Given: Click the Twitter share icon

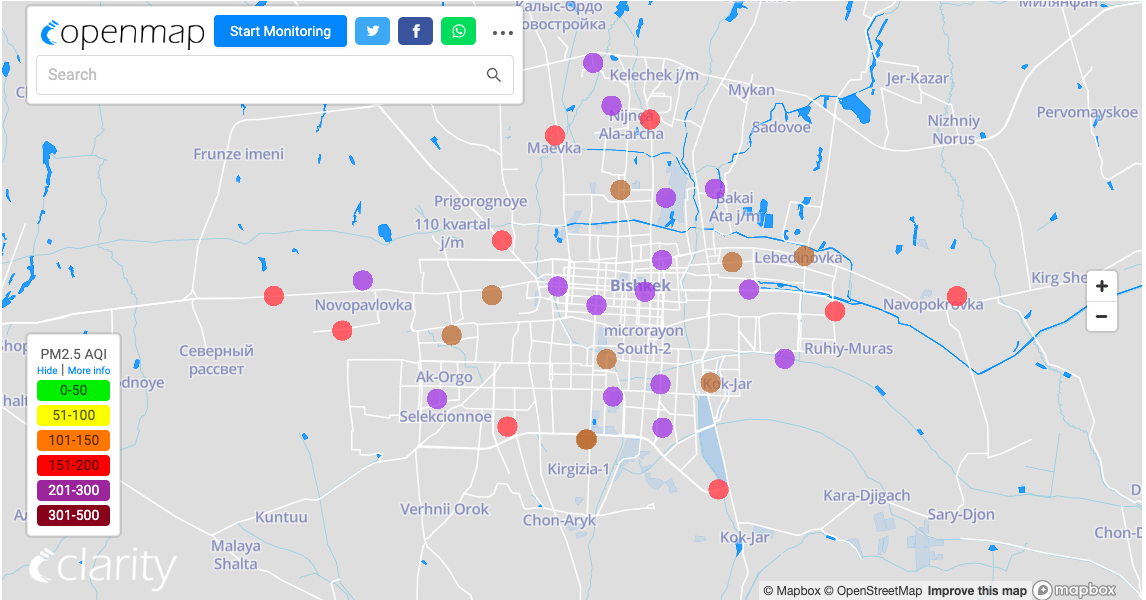Looking at the screenshot, I should tap(372, 31).
